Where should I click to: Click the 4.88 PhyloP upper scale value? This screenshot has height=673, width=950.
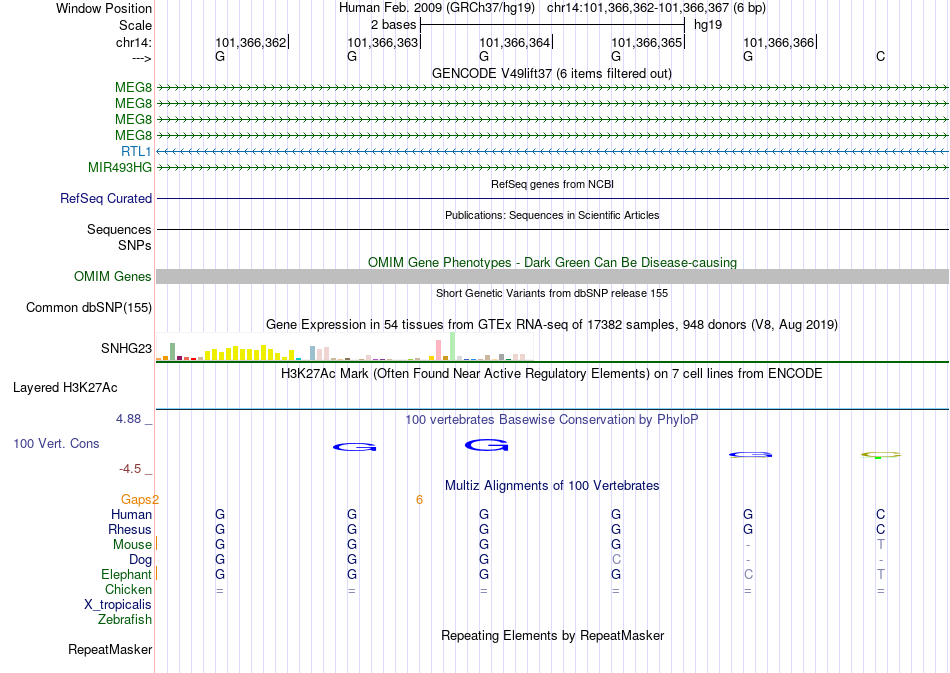click(128, 419)
